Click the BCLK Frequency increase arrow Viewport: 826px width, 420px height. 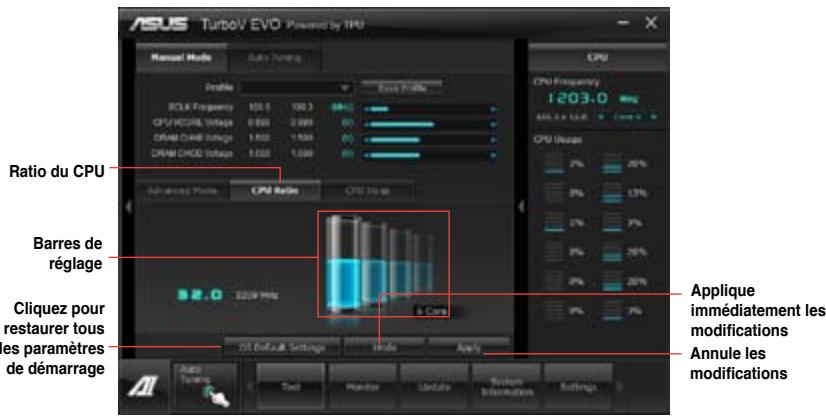coord(494,109)
